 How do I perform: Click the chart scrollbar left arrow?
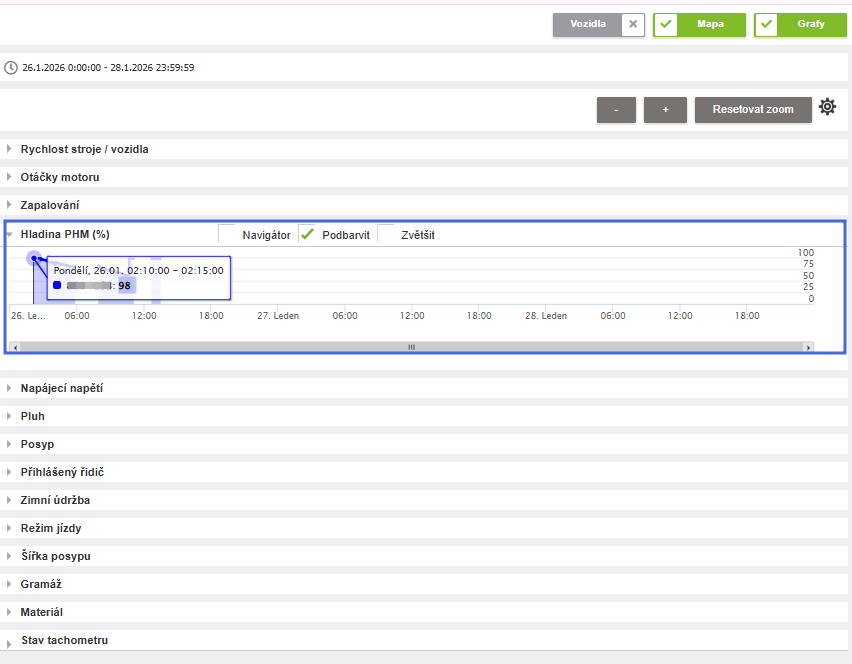click(15, 347)
